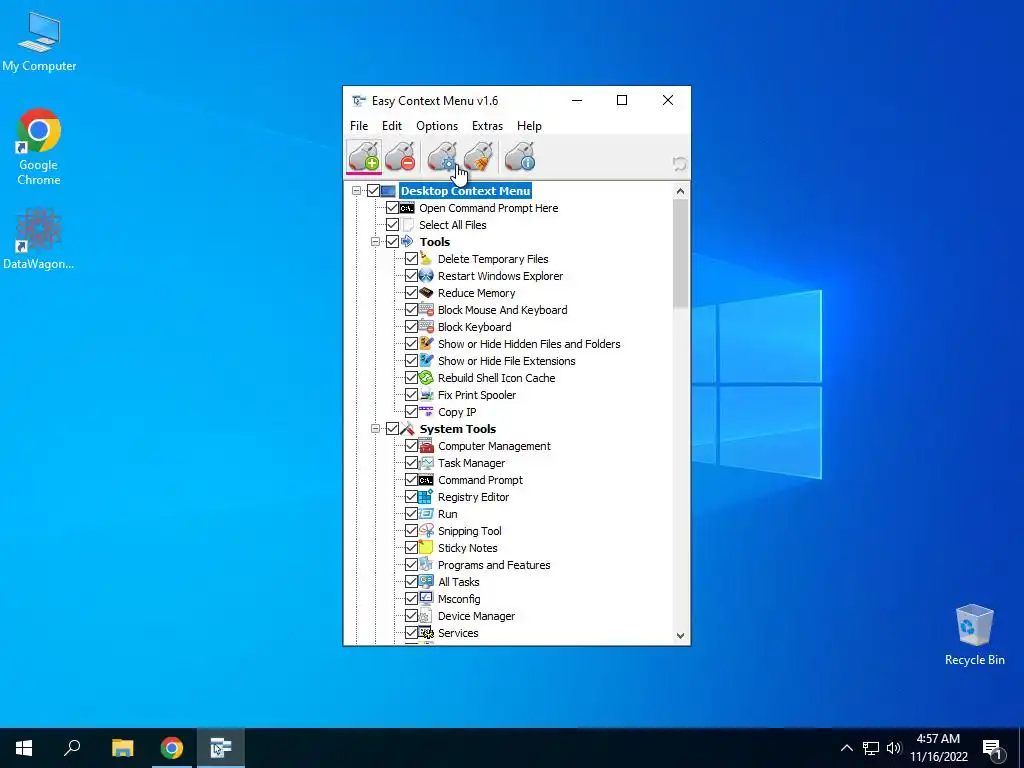Click the Desktop Context Menu monitor icon
Screen dimensions: 1024x768
coord(389,191)
